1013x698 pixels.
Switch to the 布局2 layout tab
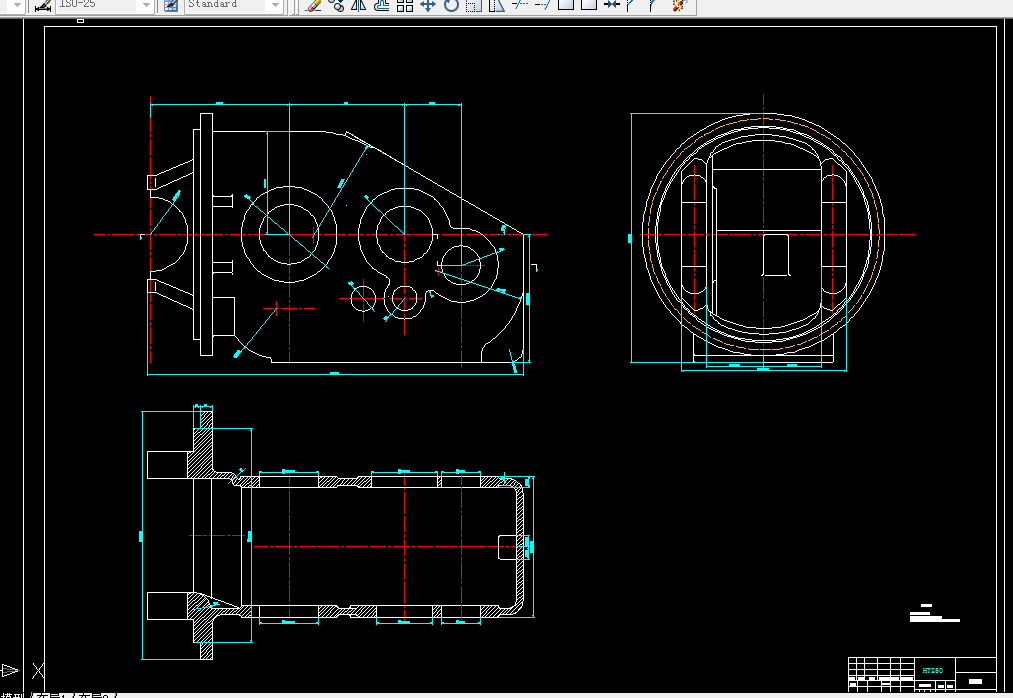[x=96, y=695]
